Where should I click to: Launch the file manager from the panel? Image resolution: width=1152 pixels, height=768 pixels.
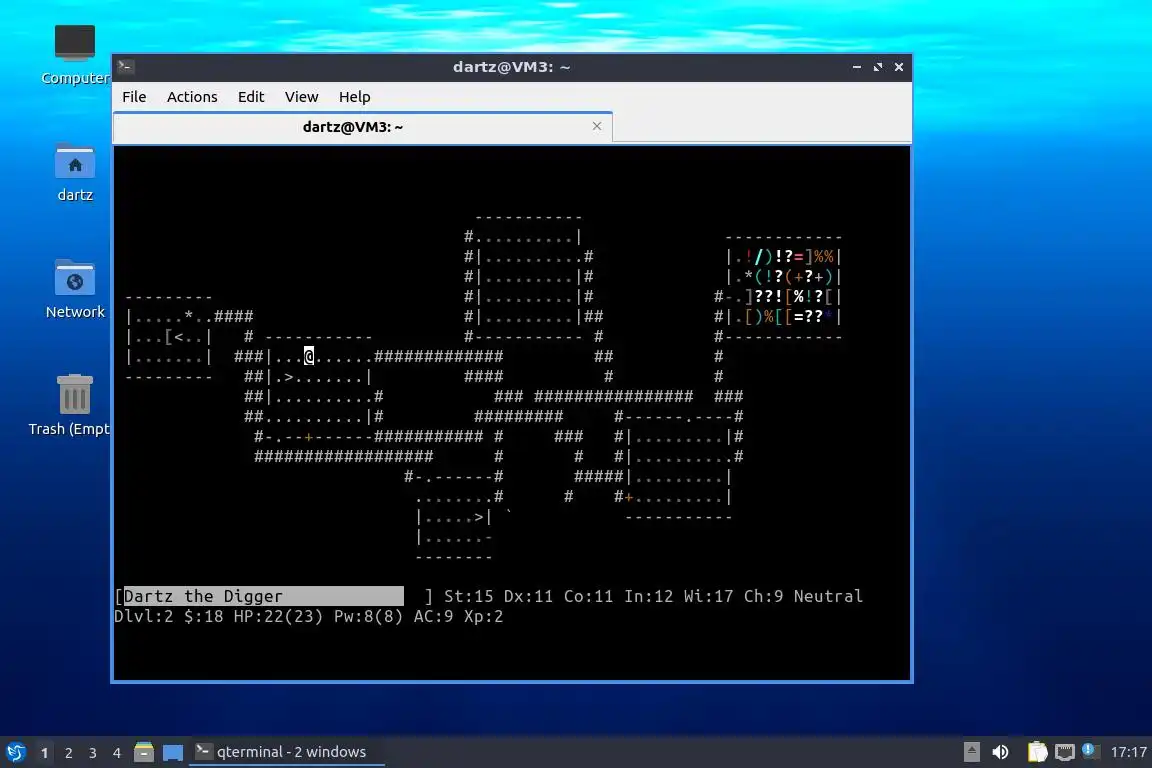click(144, 752)
